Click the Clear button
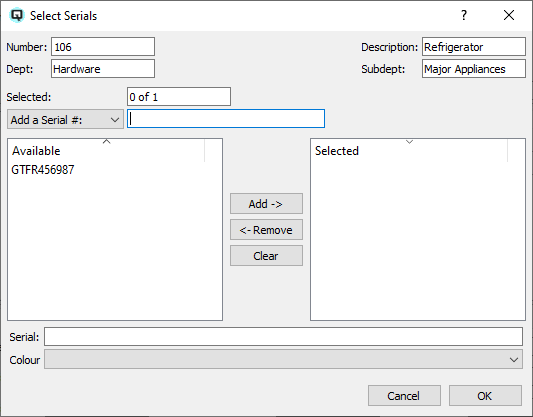The image size is (533, 417). tap(266, 256)
